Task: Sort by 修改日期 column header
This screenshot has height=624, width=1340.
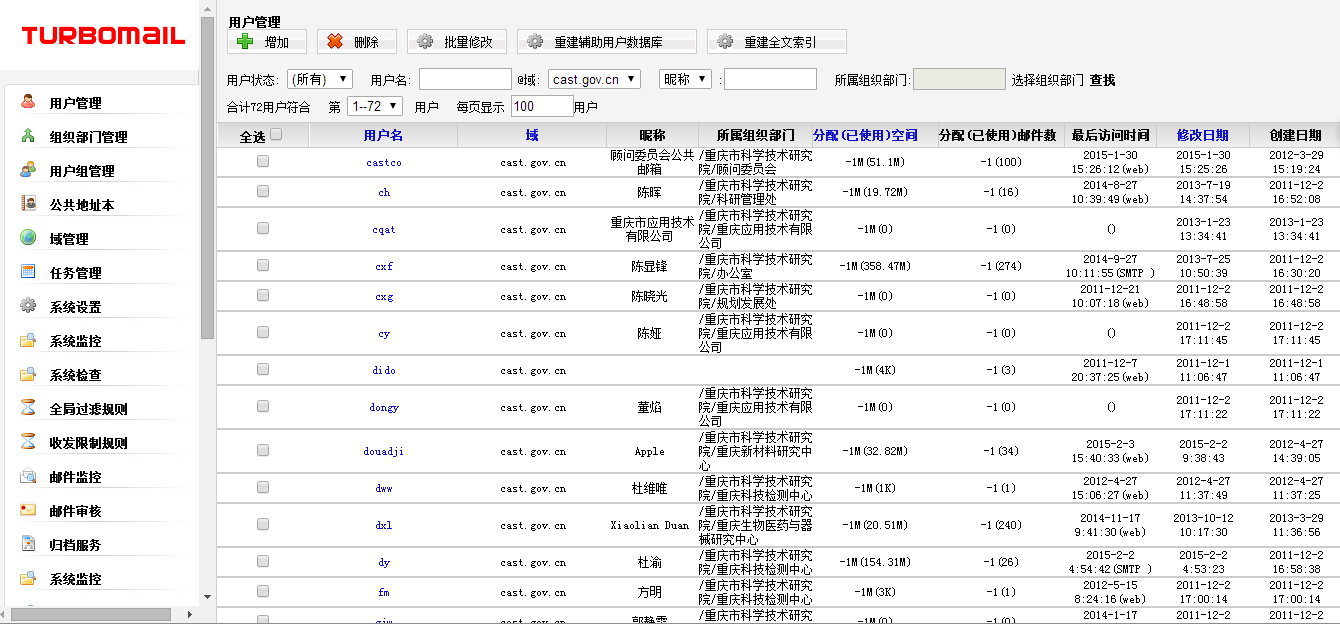Action: [1202, 135]
